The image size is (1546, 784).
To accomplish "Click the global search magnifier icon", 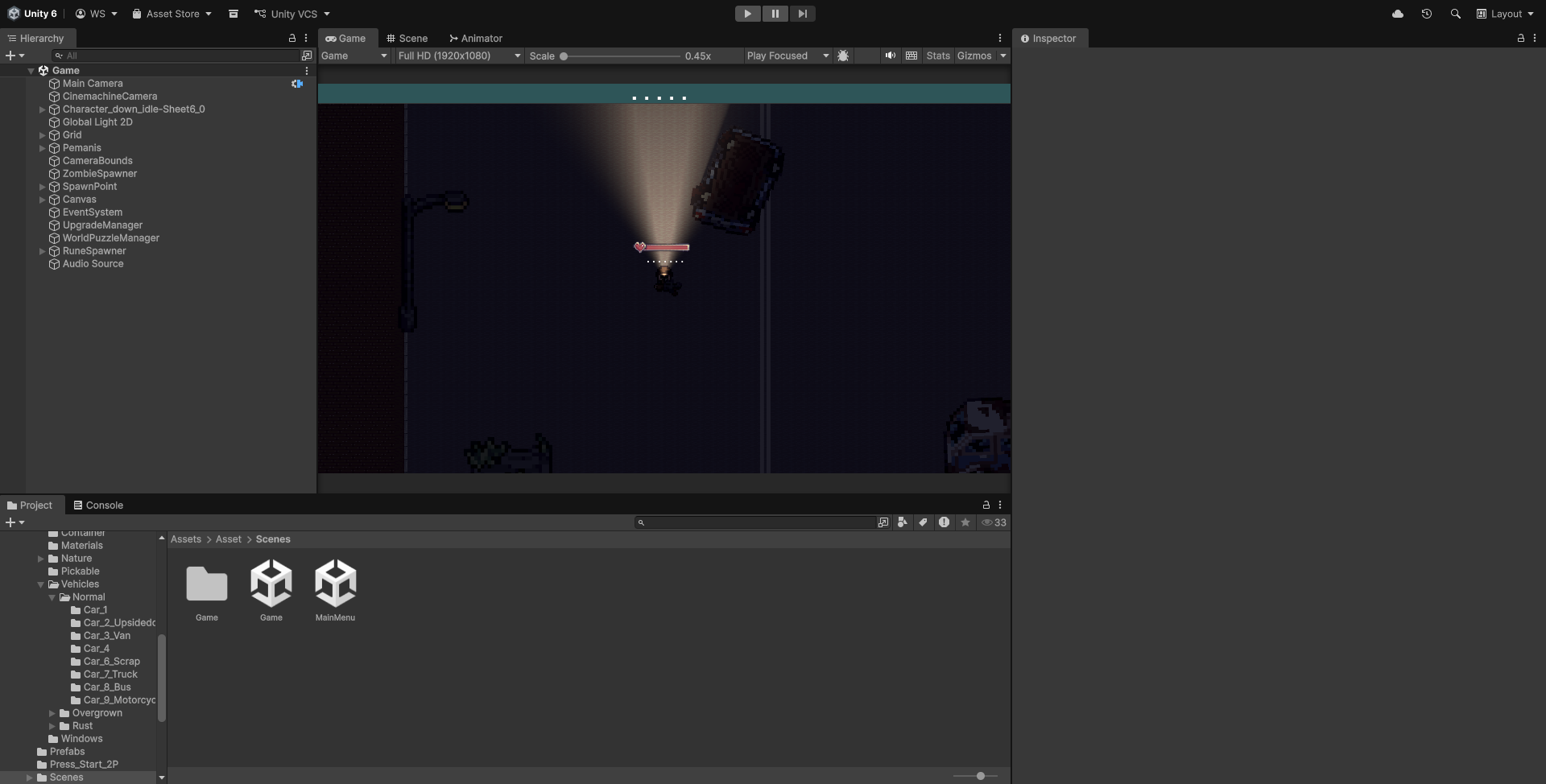I will click(x=1455, y=14).
